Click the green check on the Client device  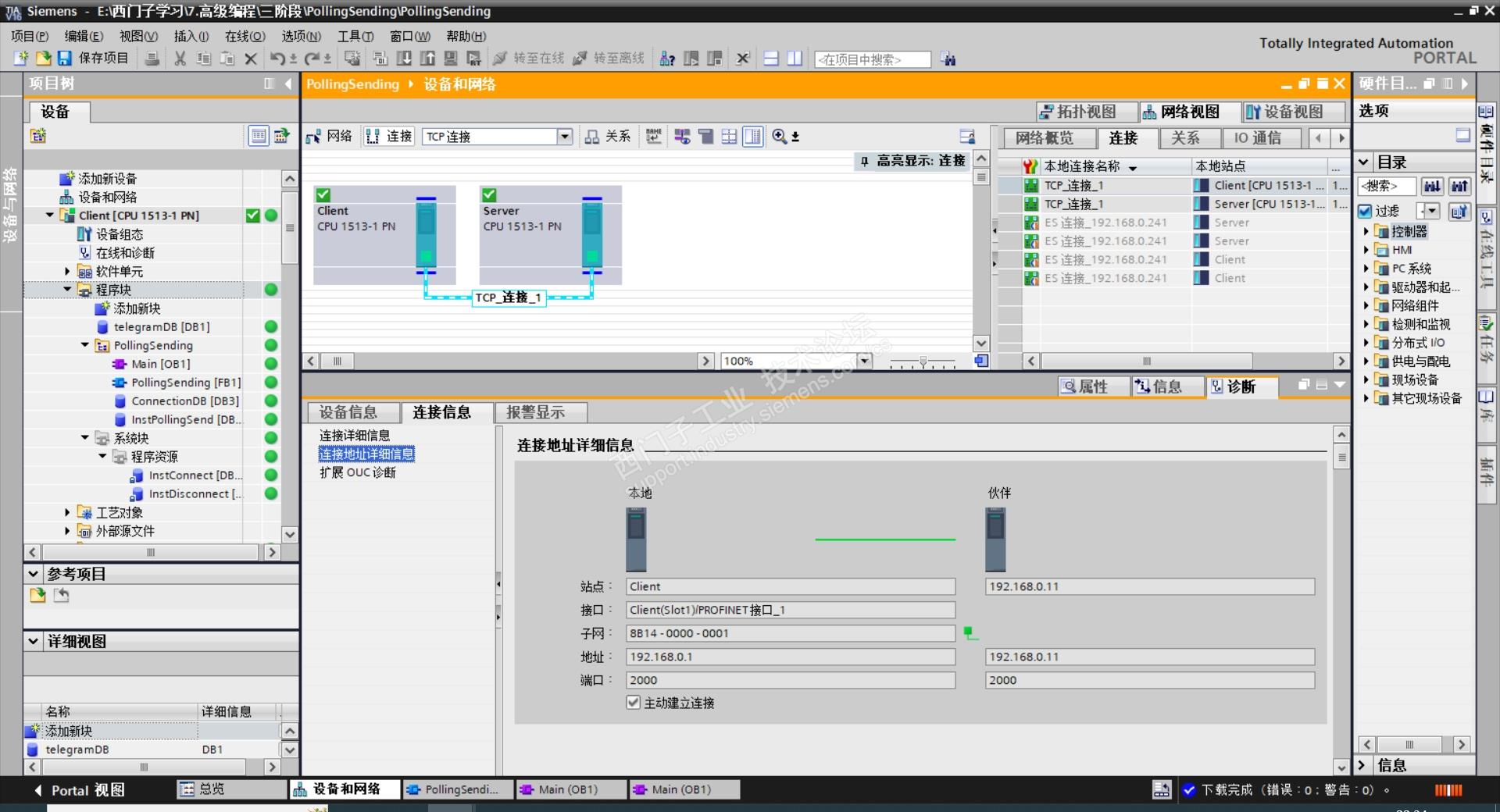(323, 194)
